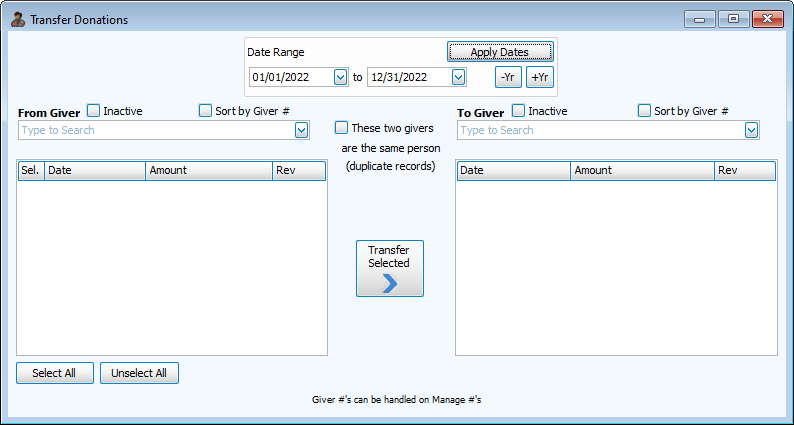
Task: Tick the To Giver Inactive checkbox
Action: [518, 111]
